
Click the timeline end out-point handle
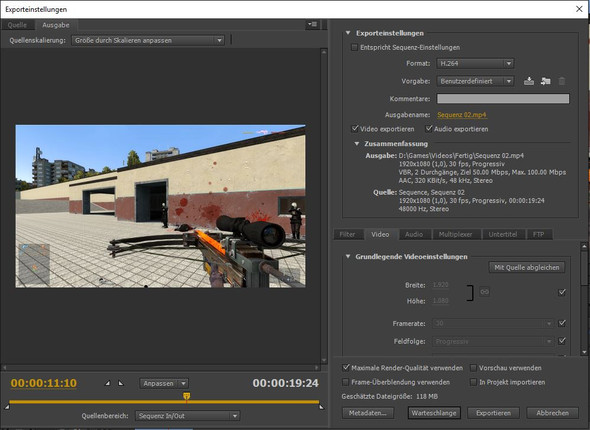click(x=321, y=407)
